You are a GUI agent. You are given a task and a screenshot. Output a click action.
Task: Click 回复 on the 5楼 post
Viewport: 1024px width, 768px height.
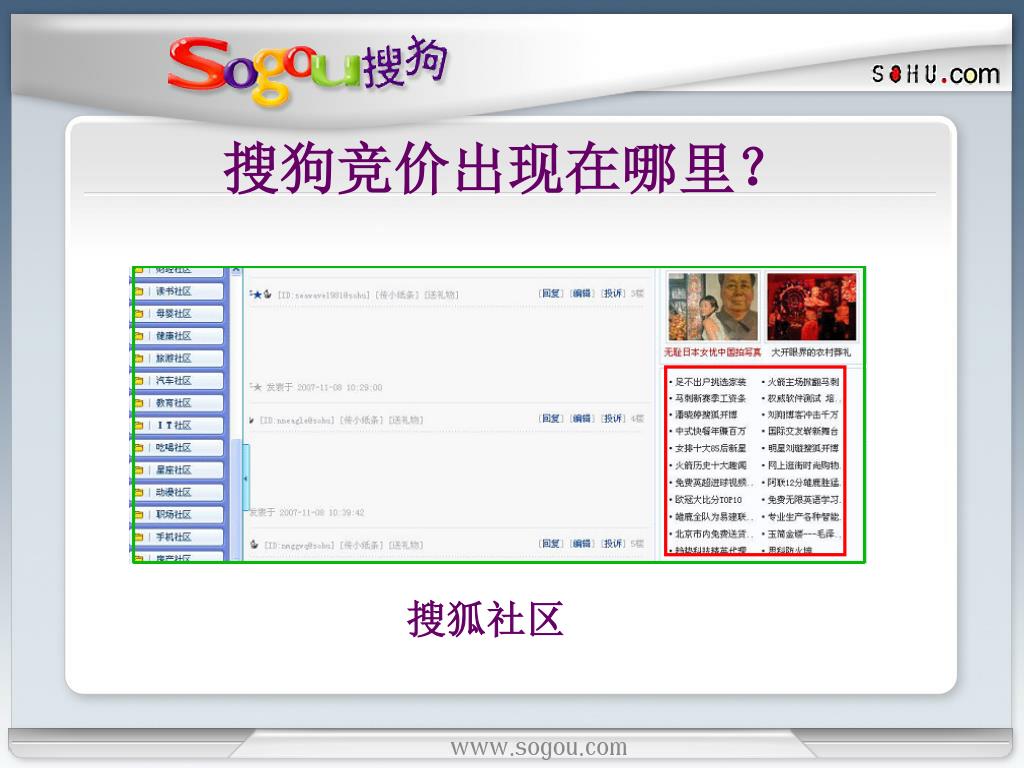551,543
